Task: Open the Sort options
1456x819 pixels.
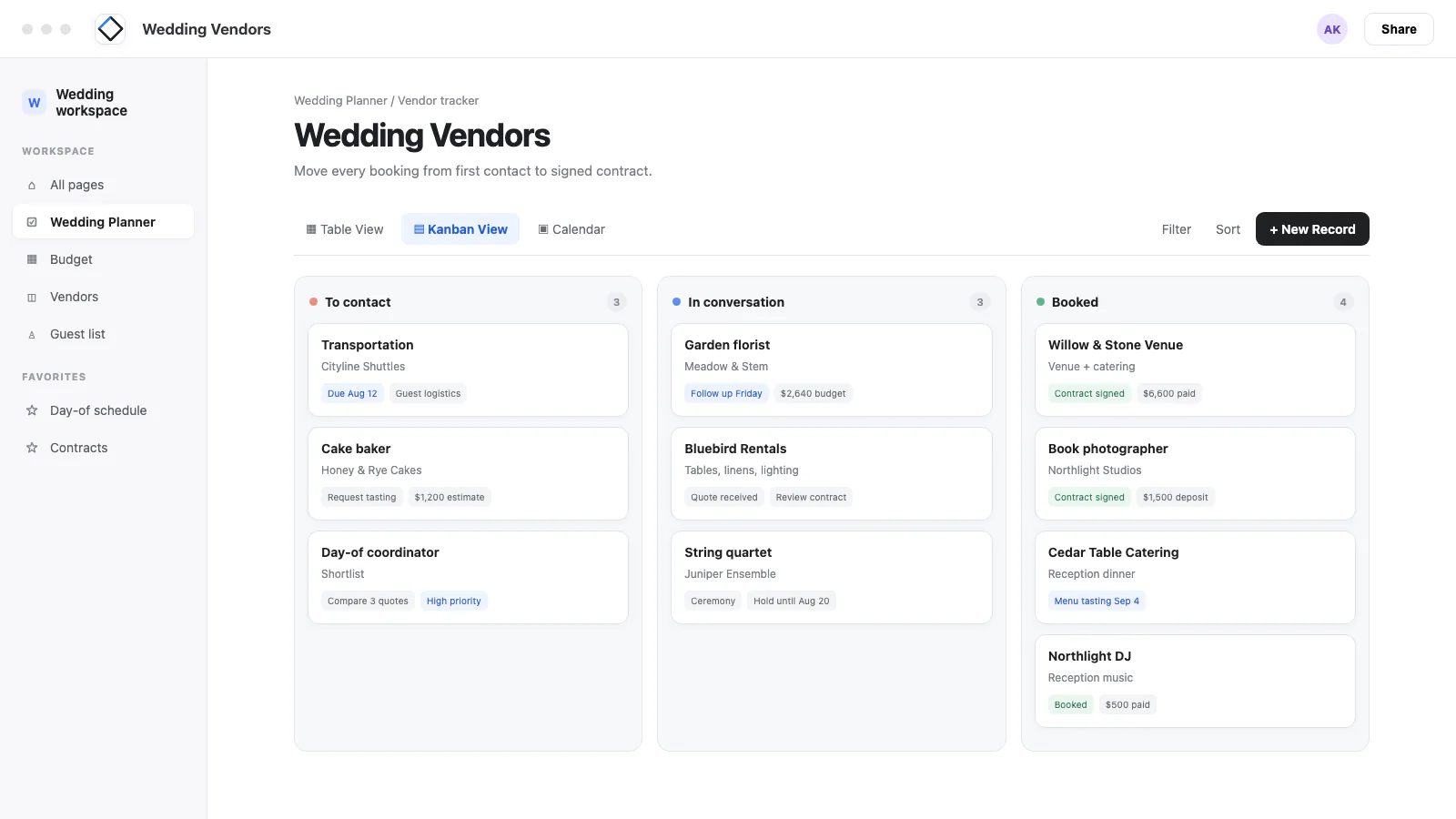Action: 1228,229
